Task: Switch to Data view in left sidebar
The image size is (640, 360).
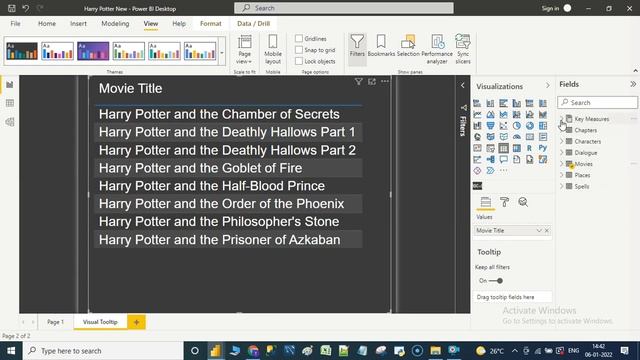Action: coord(10,103)
